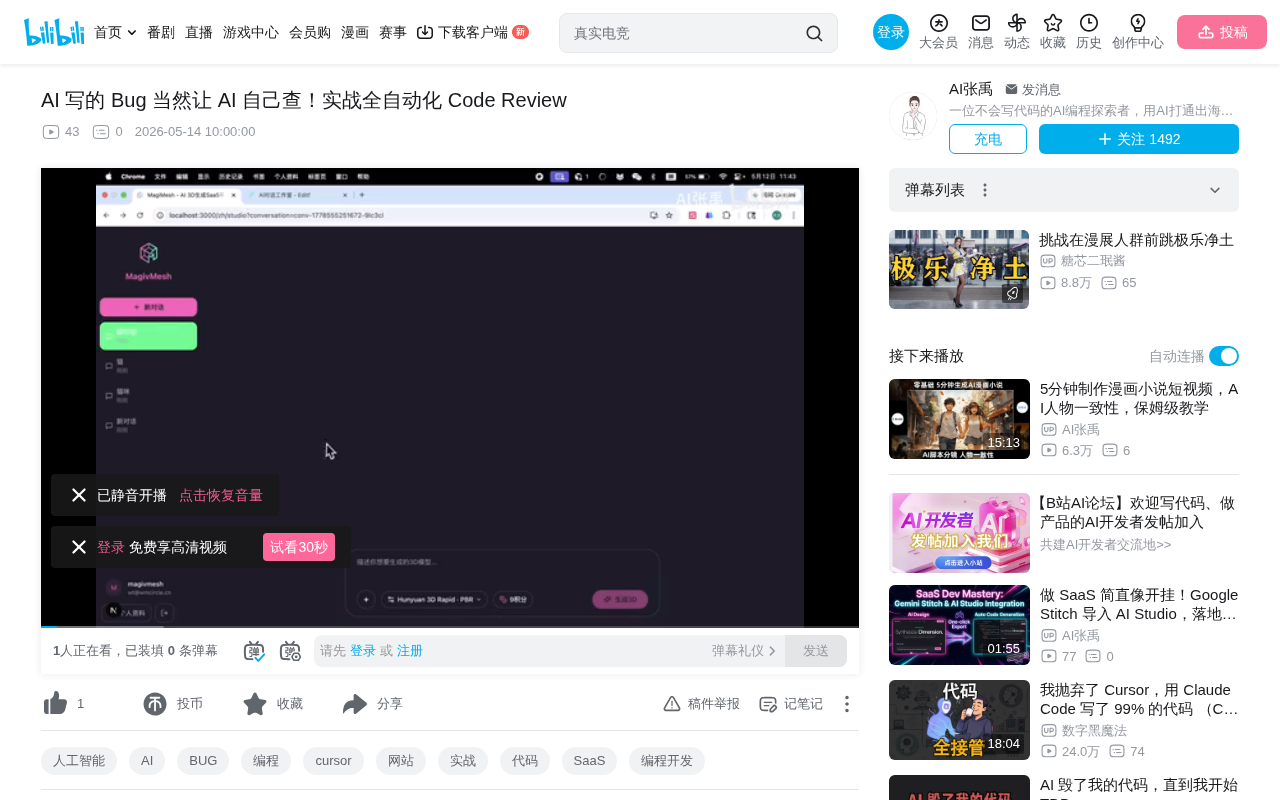Open the 大会员 membership icon

[938, 32]
